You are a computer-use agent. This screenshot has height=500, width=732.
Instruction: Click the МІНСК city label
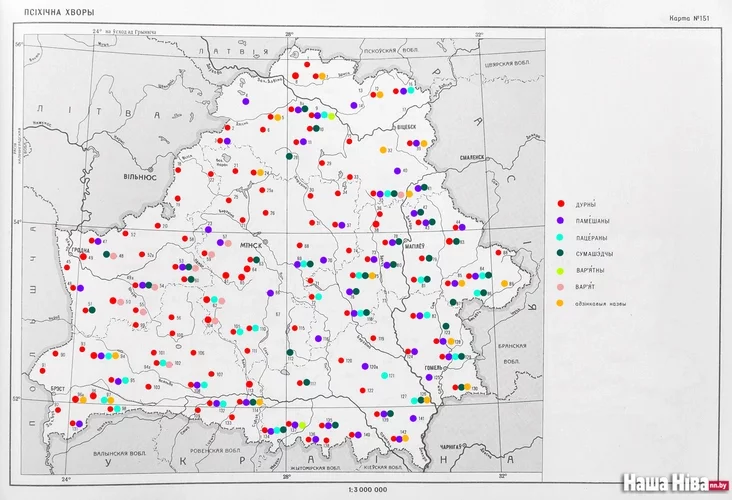pos(249,245)
